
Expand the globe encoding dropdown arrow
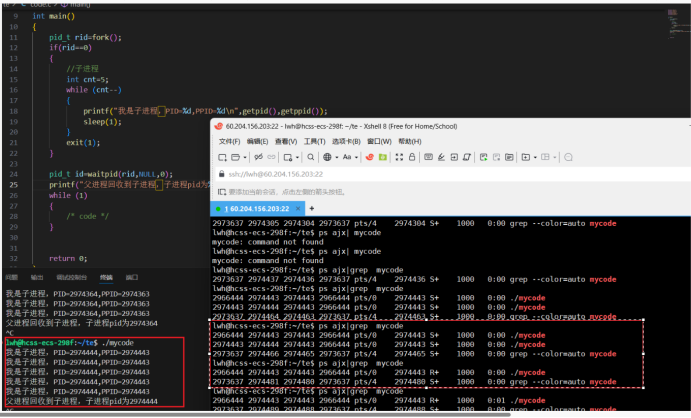tap(337, 157)
